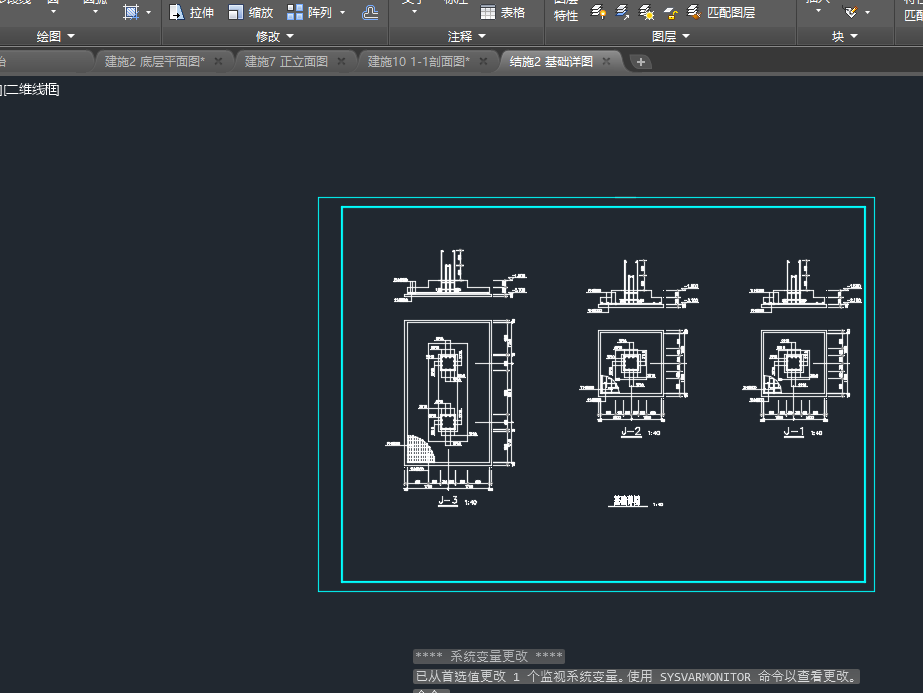923x693 pixels.
Task: Click Match Layer (匹配图层) tool
Action: click(x=721, y=12)
